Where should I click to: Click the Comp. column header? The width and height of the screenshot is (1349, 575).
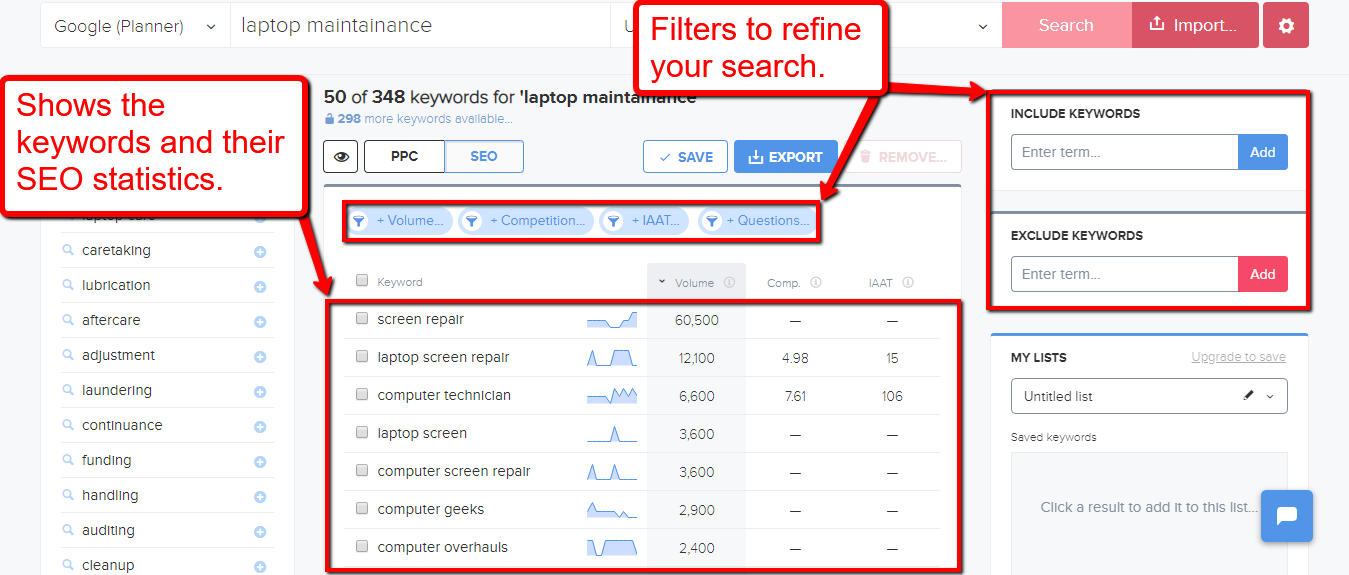[784, 283]
